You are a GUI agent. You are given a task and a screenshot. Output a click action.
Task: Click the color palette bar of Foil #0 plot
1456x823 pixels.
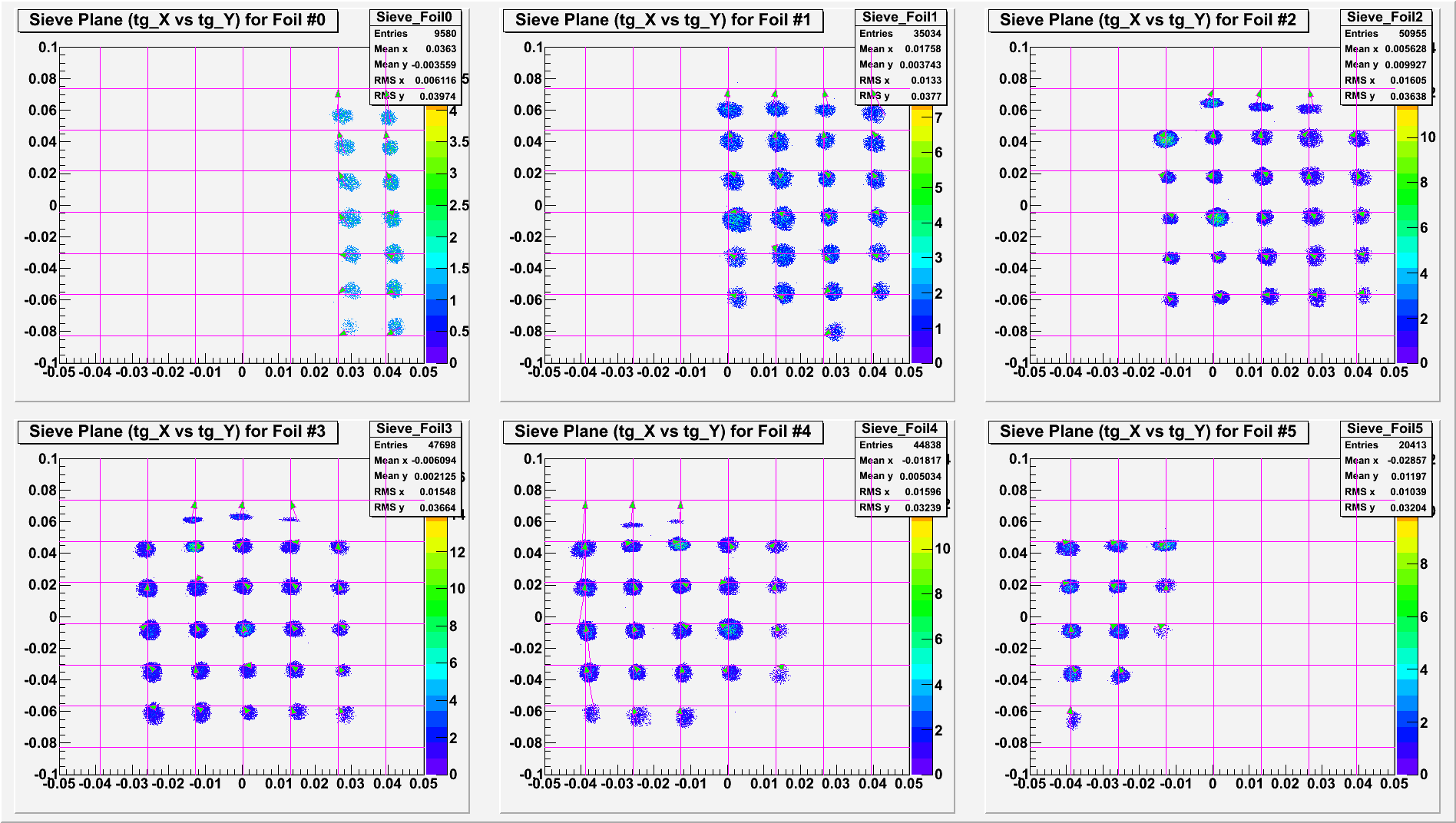436,234
